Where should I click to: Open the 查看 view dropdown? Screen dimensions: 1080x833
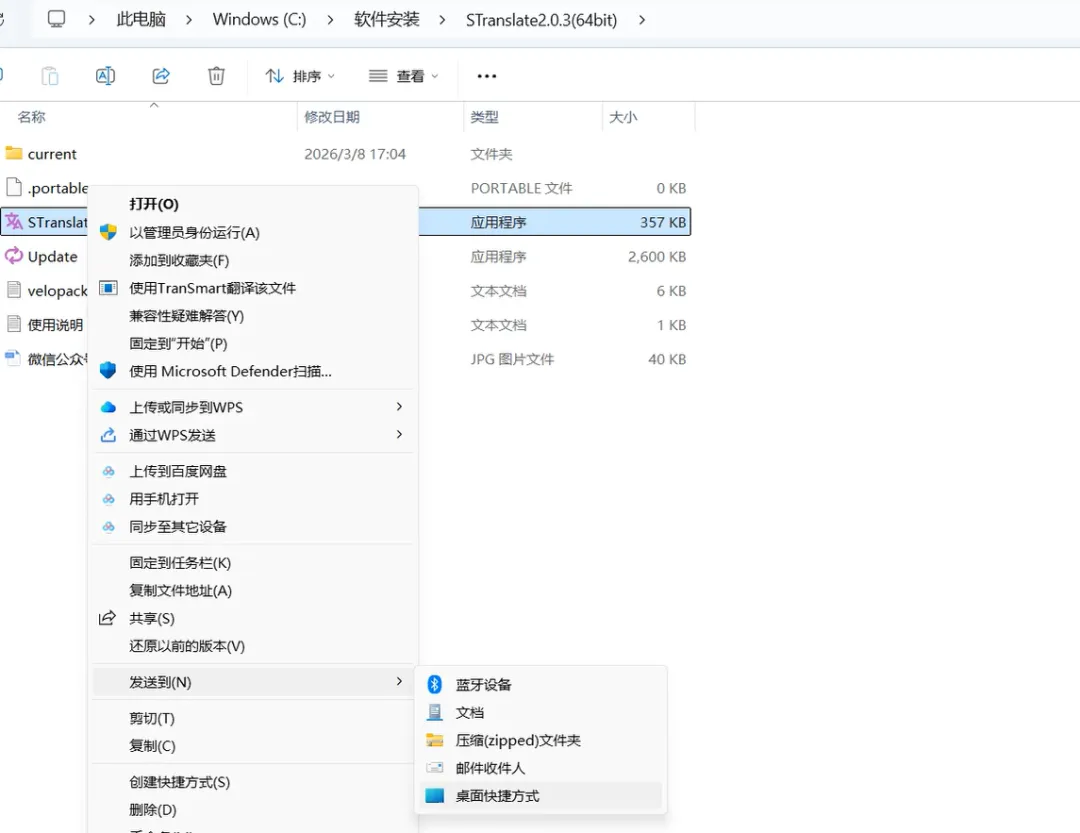click(x=404, y=76)
